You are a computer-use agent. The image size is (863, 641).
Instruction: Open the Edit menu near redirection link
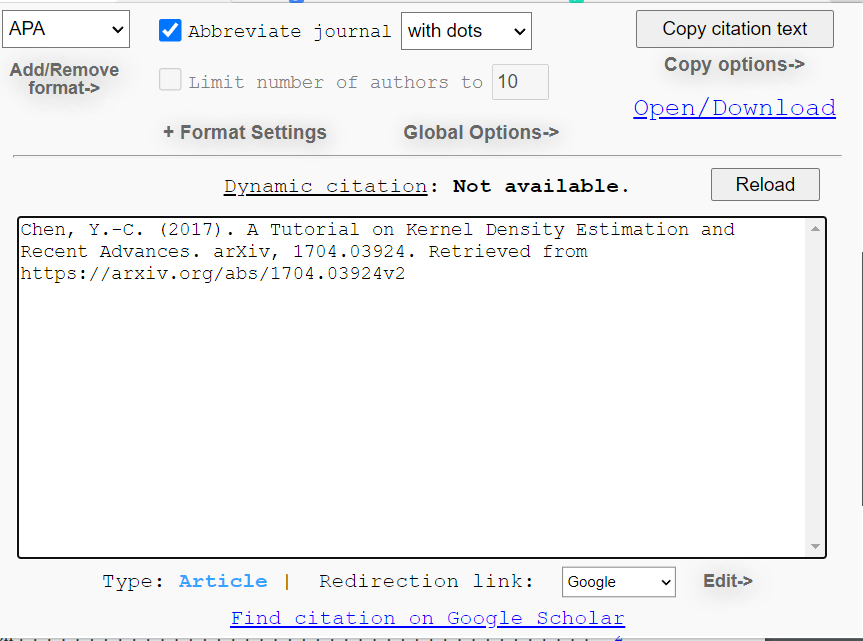727,581
